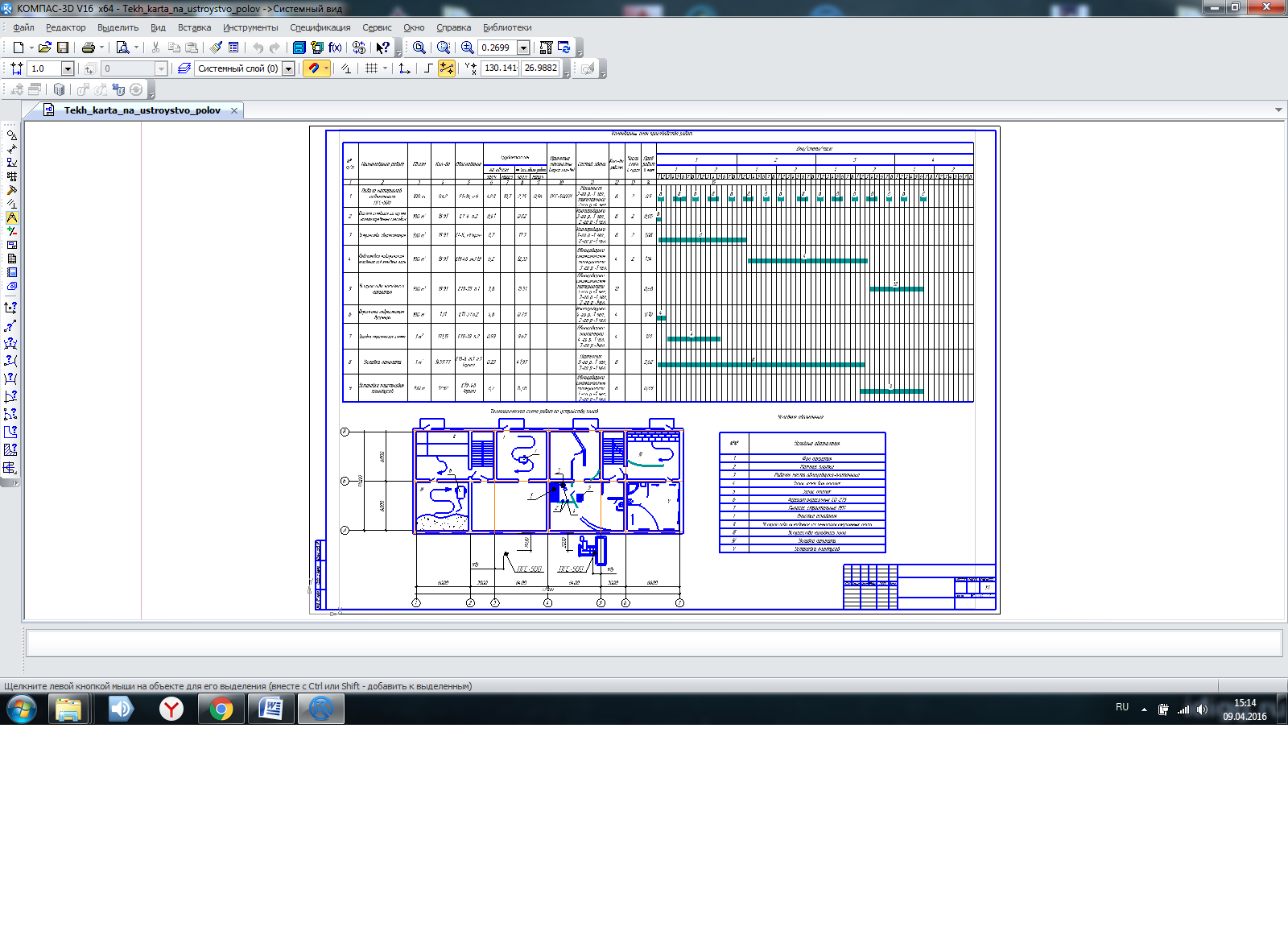This screenshot has height=935, width=1288.
Task: Open the properties panel icon
Action: click(233, 48)
